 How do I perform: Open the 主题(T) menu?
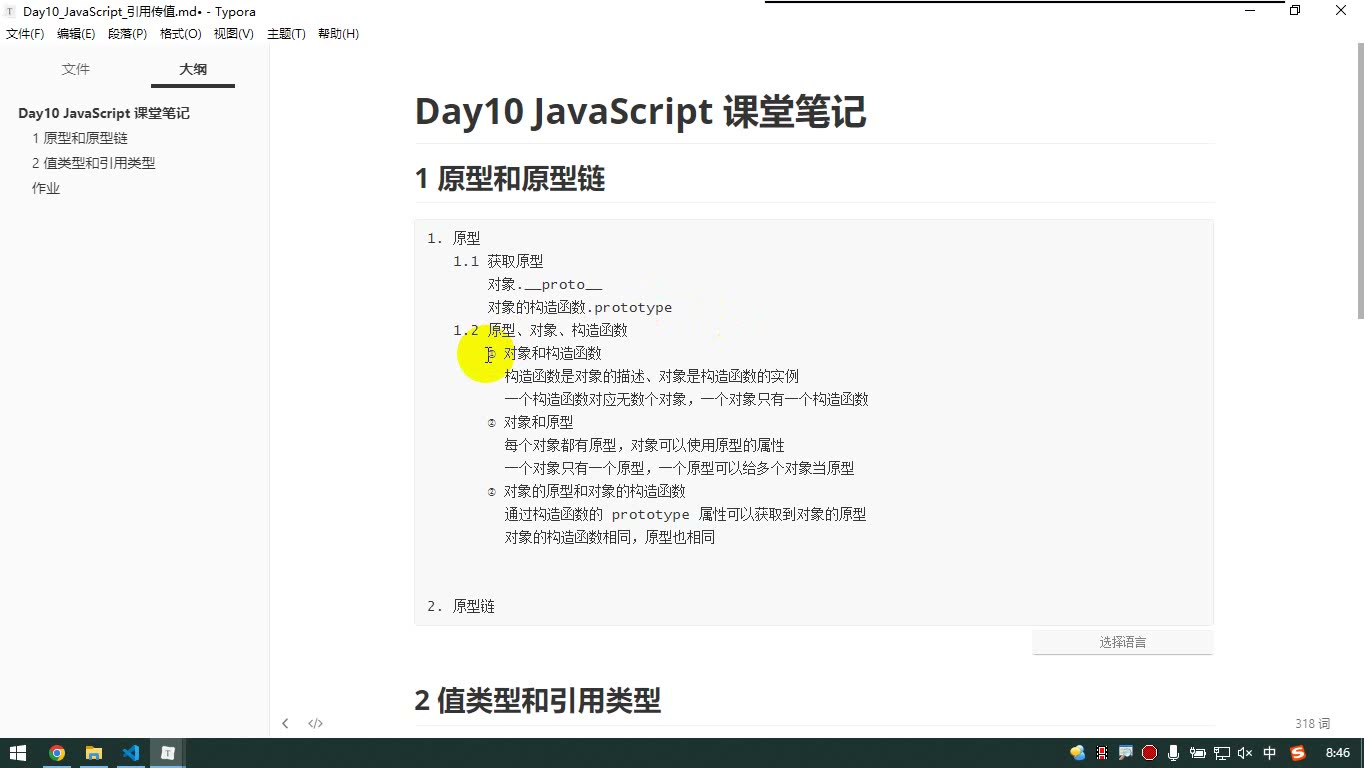pyautogui.click(x=286, y=34)
